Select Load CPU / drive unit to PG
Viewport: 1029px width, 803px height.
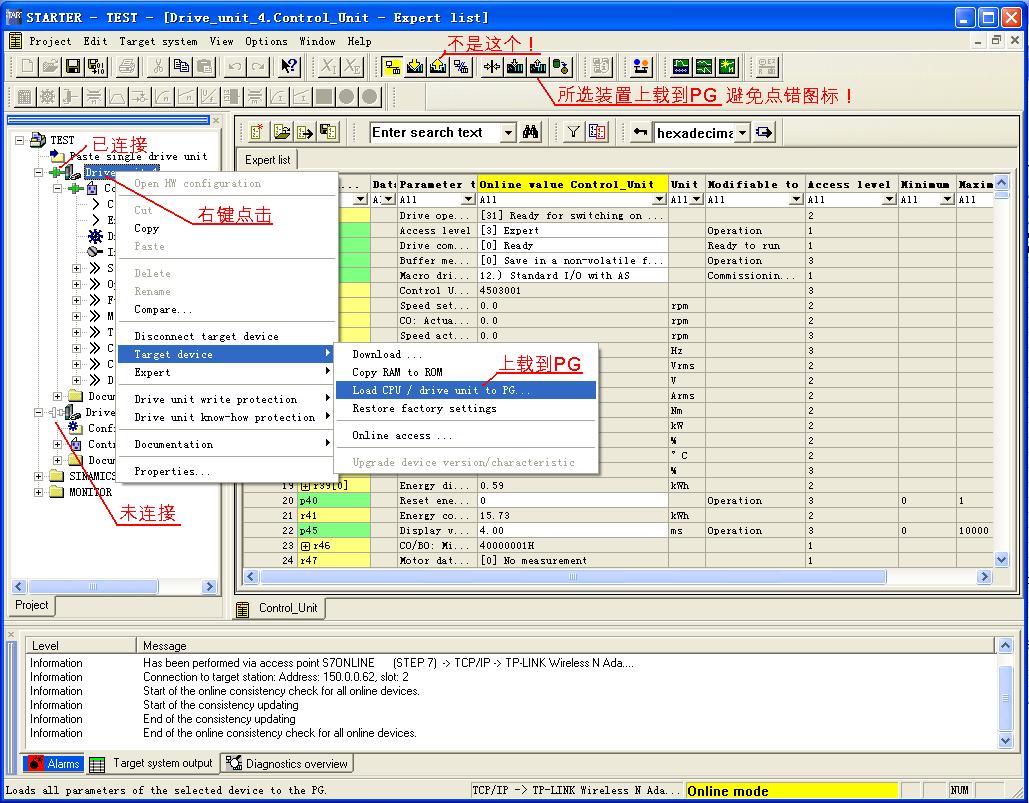pyautogui.click(x=465, y=390)
